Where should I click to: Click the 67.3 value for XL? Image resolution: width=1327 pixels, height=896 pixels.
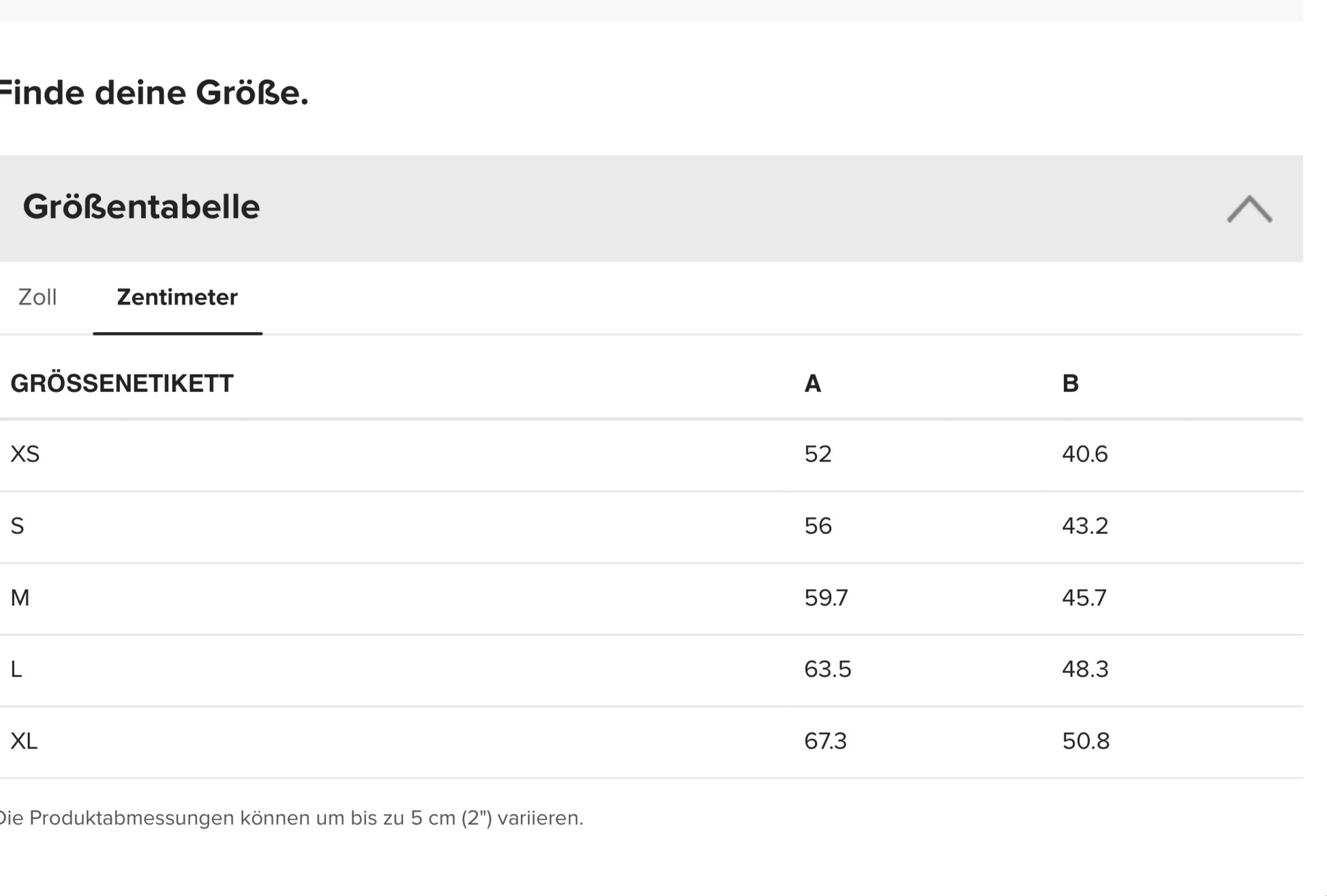[x=825, y=741]
